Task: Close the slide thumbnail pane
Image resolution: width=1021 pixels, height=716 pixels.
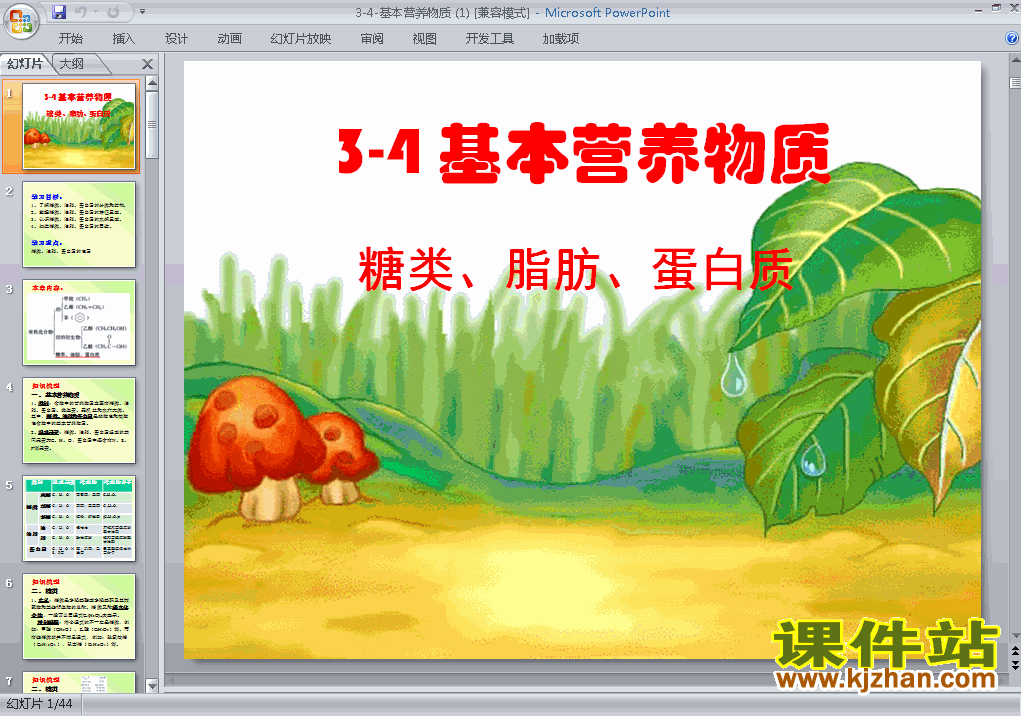Action: 147,64
